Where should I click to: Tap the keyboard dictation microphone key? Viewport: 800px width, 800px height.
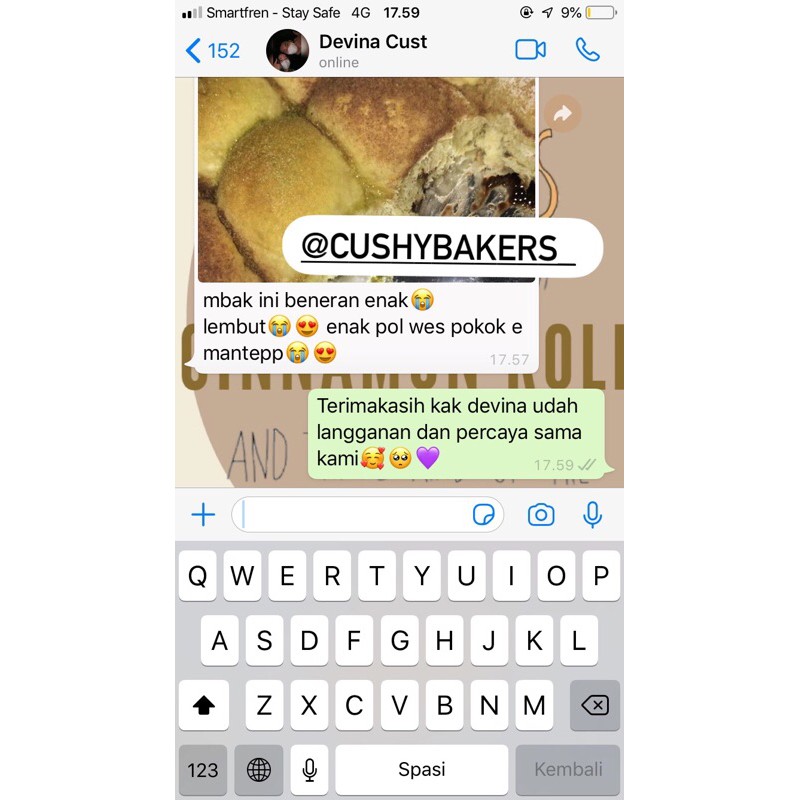[309, 769]
